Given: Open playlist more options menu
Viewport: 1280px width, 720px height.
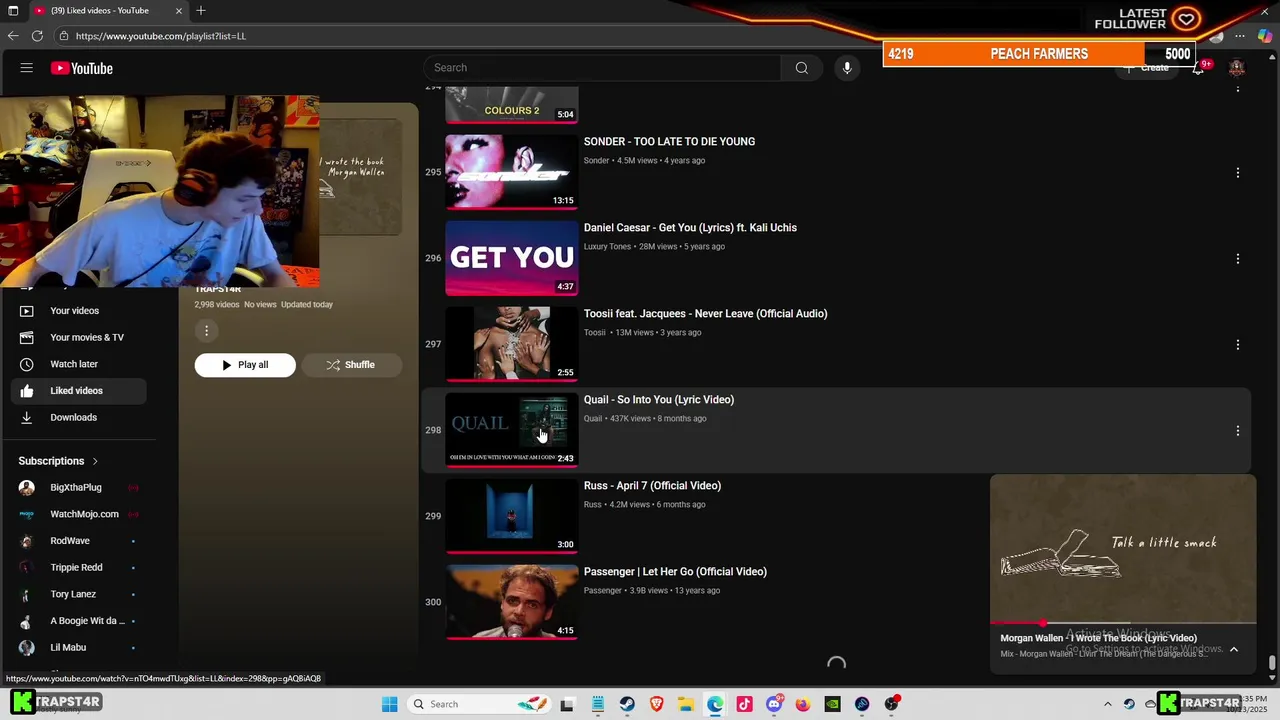Looking at the screenshot, I should coord(206,331).
